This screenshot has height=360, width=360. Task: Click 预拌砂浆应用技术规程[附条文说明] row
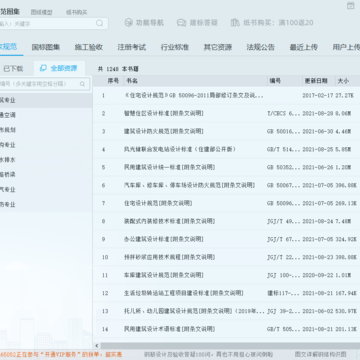[227, 257]
